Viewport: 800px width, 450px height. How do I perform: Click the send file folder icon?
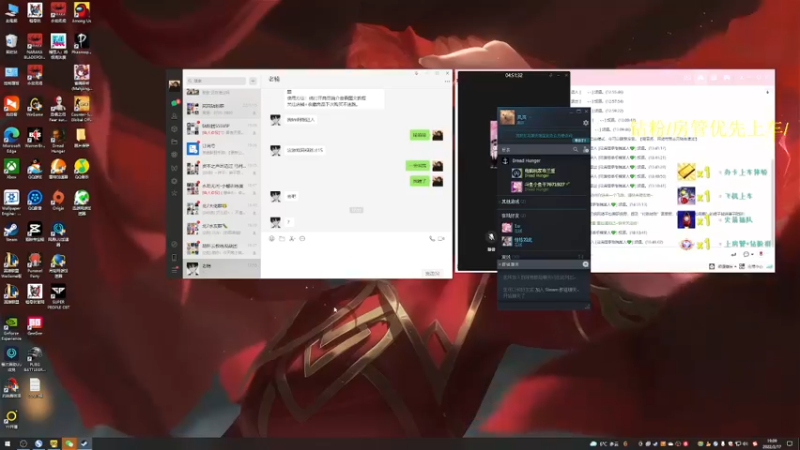[x=282, y=238]
